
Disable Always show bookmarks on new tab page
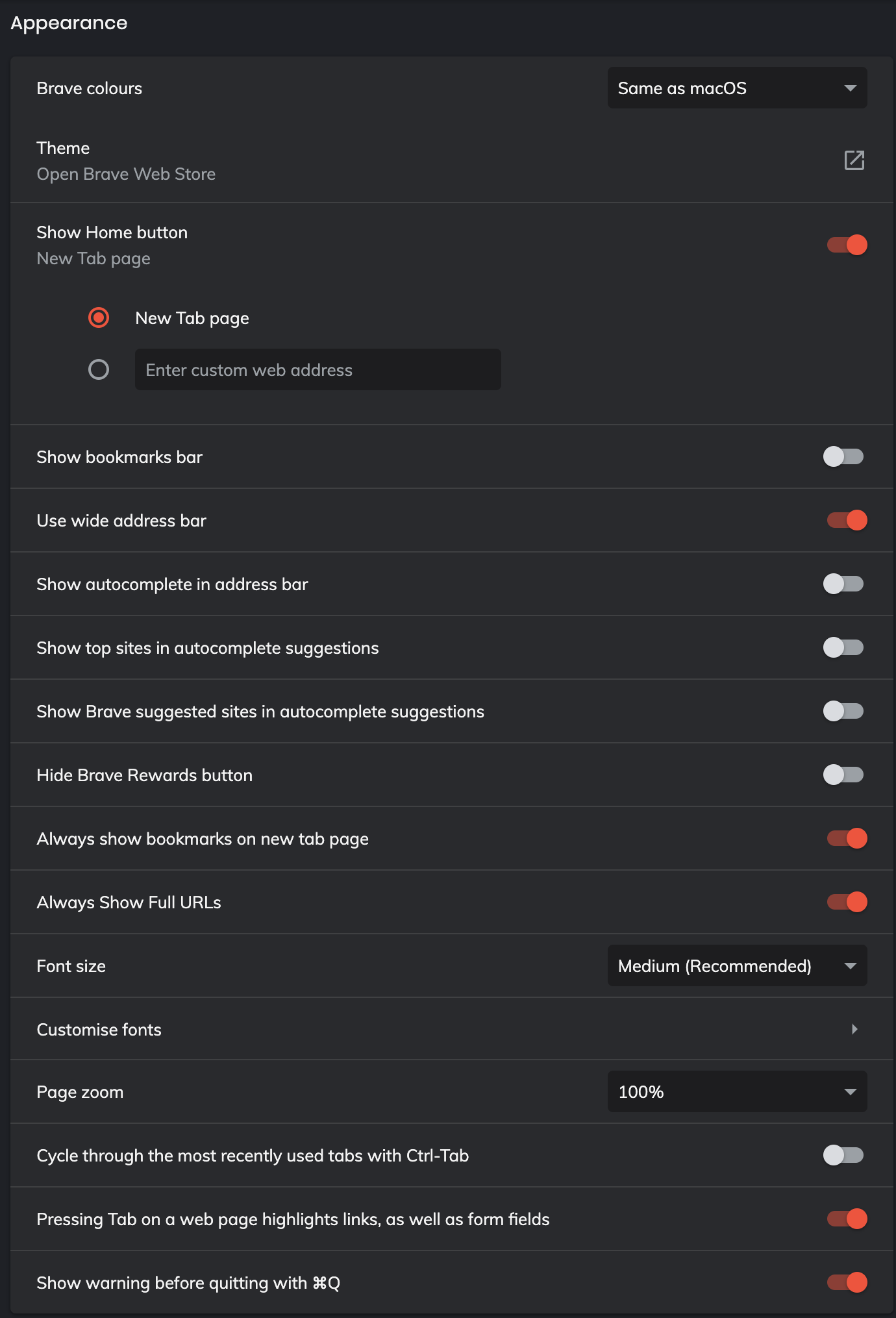coord(847,839)
